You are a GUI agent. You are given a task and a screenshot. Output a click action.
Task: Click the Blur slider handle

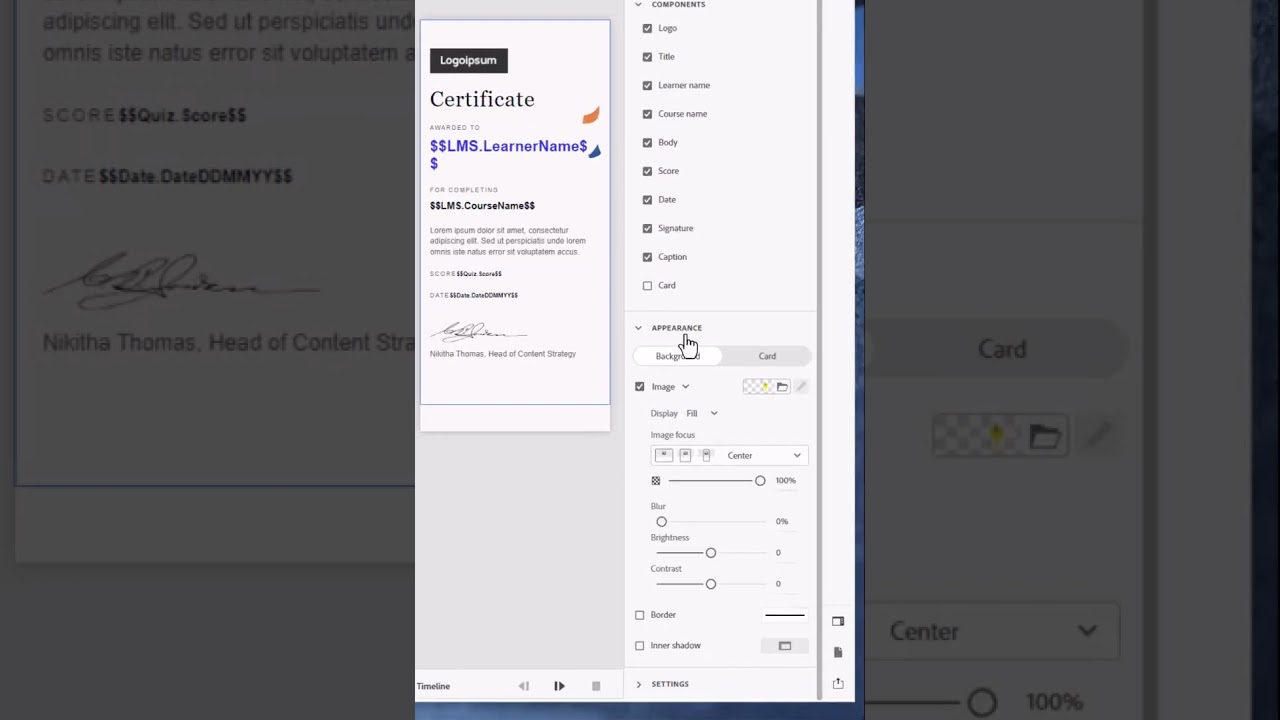[x=661, y=522]
